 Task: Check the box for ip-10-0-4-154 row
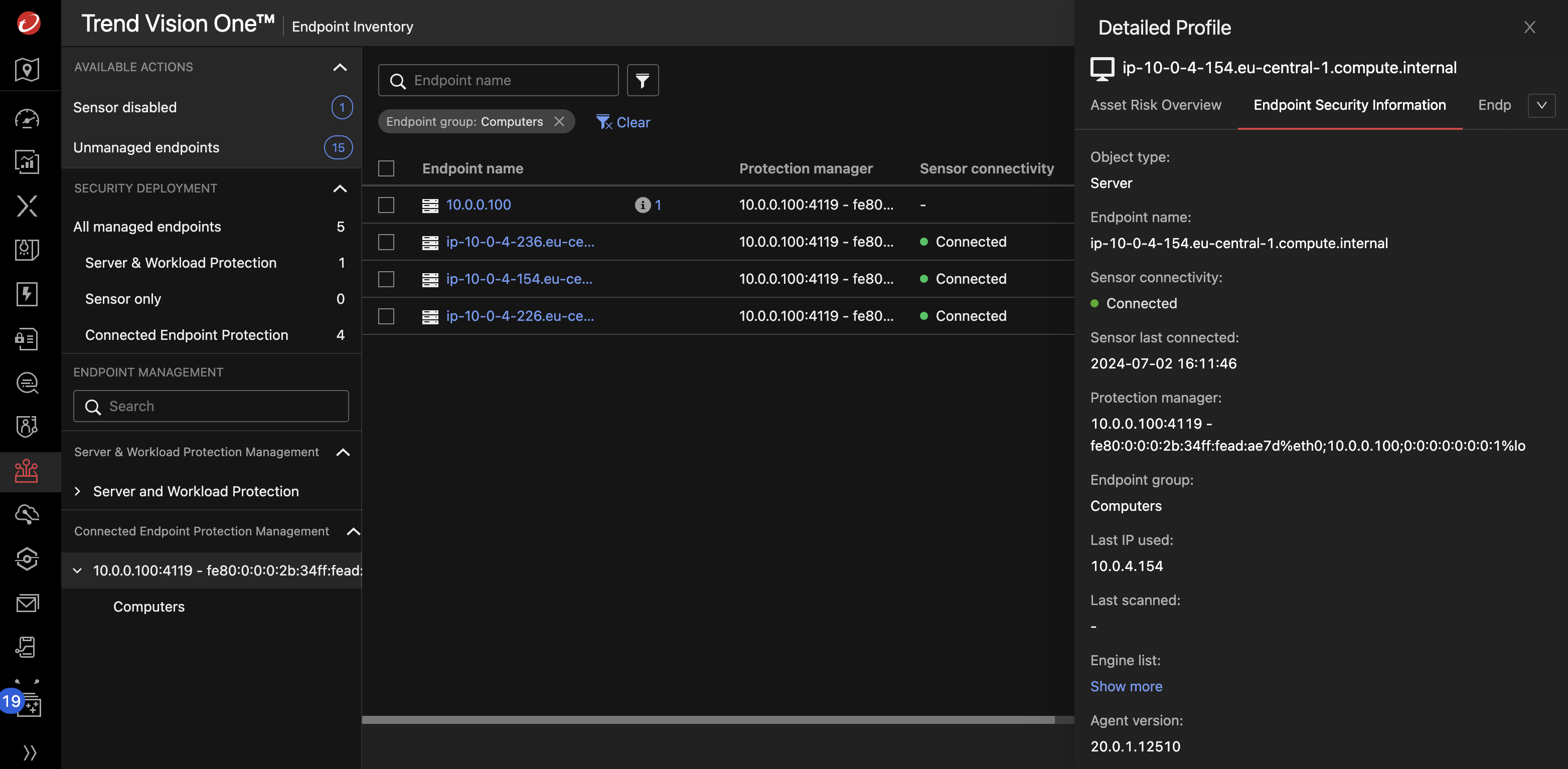pyautogui.click(x=386, y=279)
